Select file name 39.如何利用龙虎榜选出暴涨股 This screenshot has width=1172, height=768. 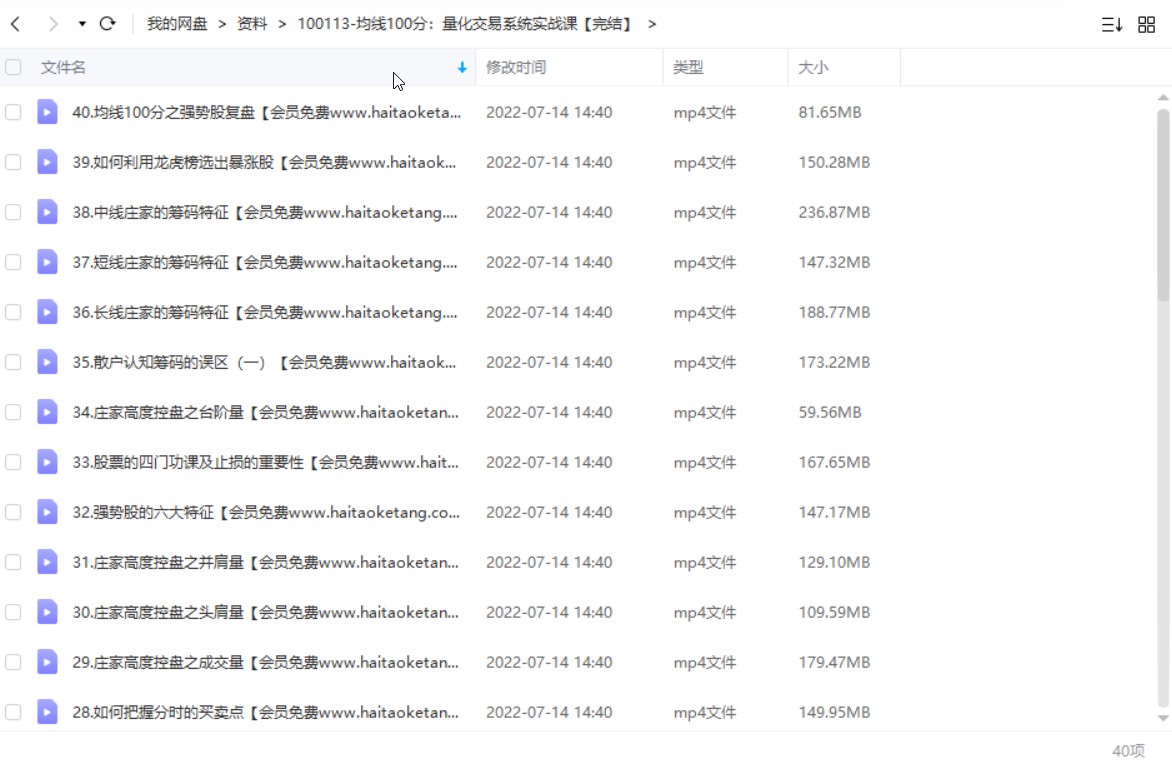265,162
